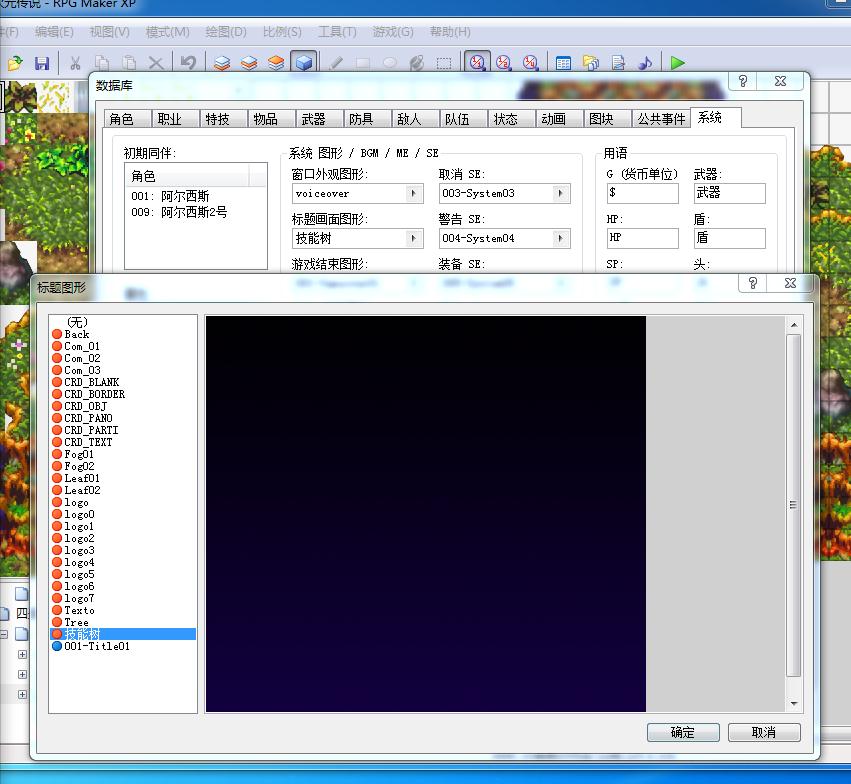Click scroll down arrow of preview pane
This screenshot has height=784, width=851.
(794, 704)
